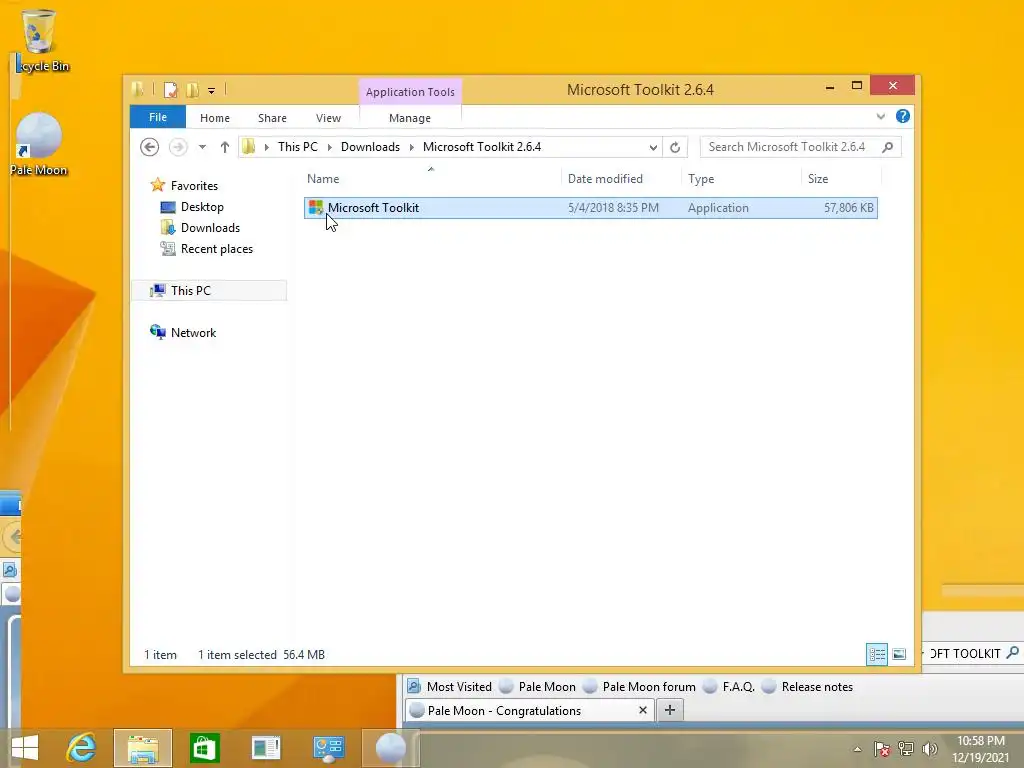The height and width of the screenshot is (768, 1024).
Task: Customize Quick Access Toolbar dropdown
Action: coord(212,91)
